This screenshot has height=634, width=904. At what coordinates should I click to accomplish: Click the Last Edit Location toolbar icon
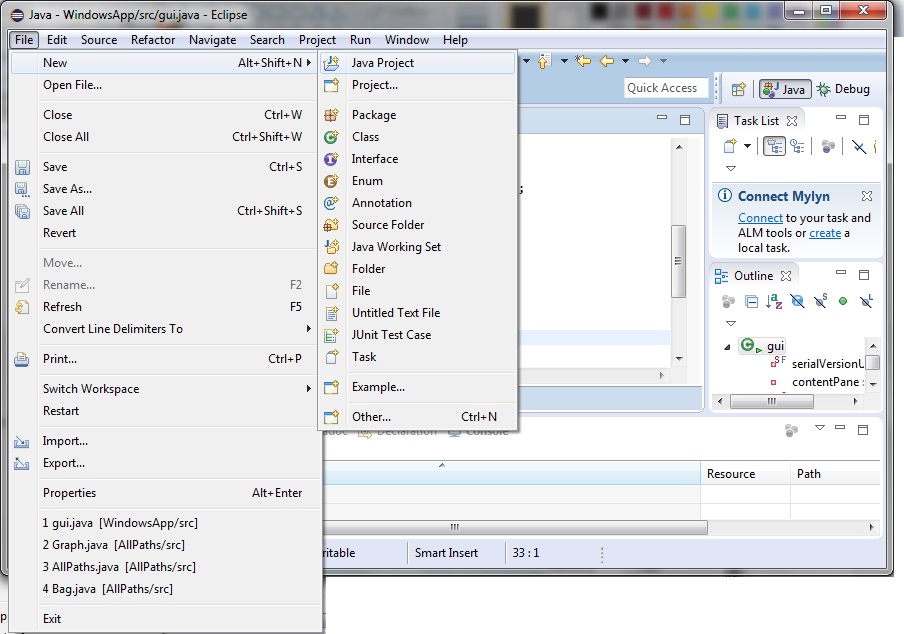582,62
